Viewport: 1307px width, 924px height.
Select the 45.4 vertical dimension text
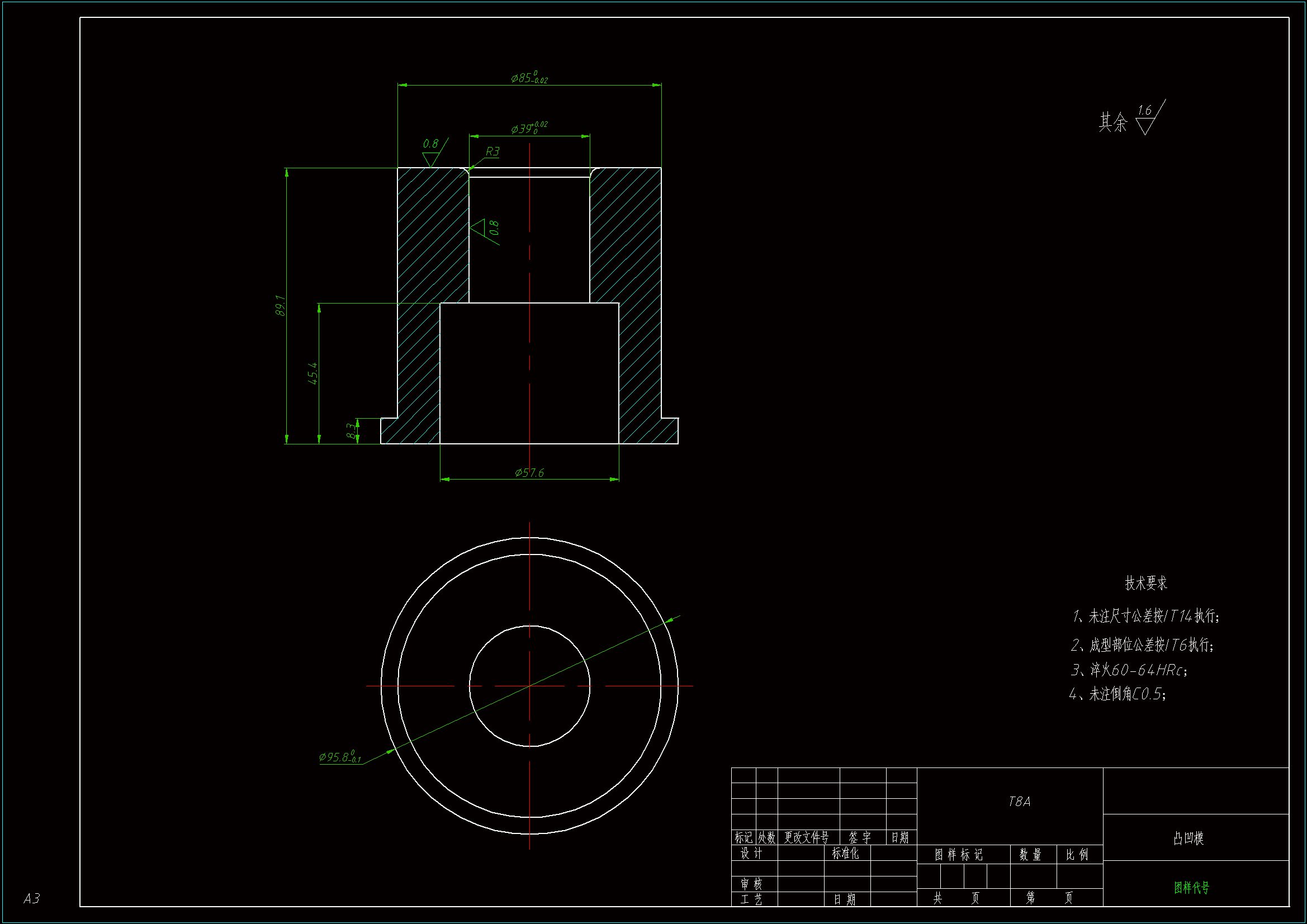[x=312, y=373]
